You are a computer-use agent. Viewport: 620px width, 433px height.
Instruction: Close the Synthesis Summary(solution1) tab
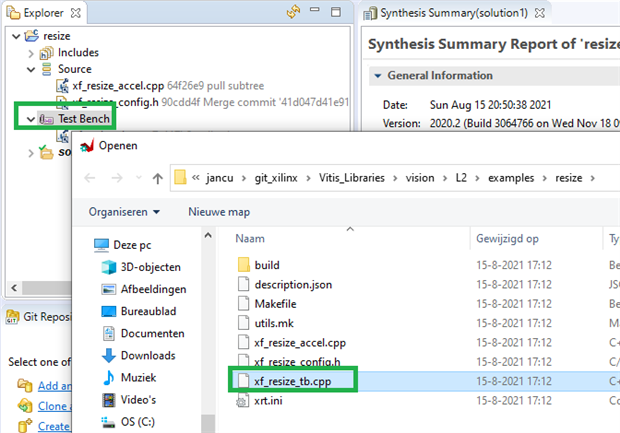pos(540,13)
